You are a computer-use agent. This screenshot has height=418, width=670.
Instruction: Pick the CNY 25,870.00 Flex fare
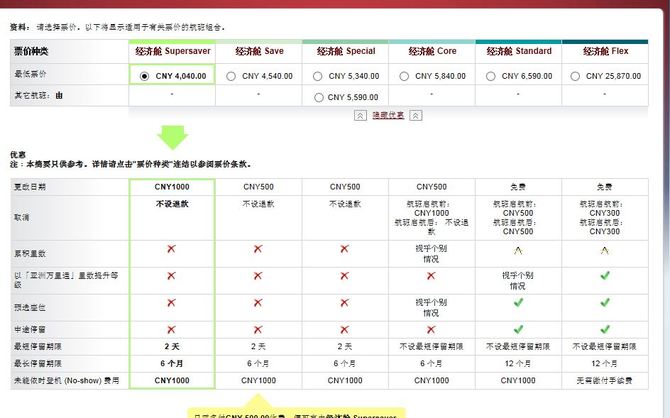click(575, 76)
